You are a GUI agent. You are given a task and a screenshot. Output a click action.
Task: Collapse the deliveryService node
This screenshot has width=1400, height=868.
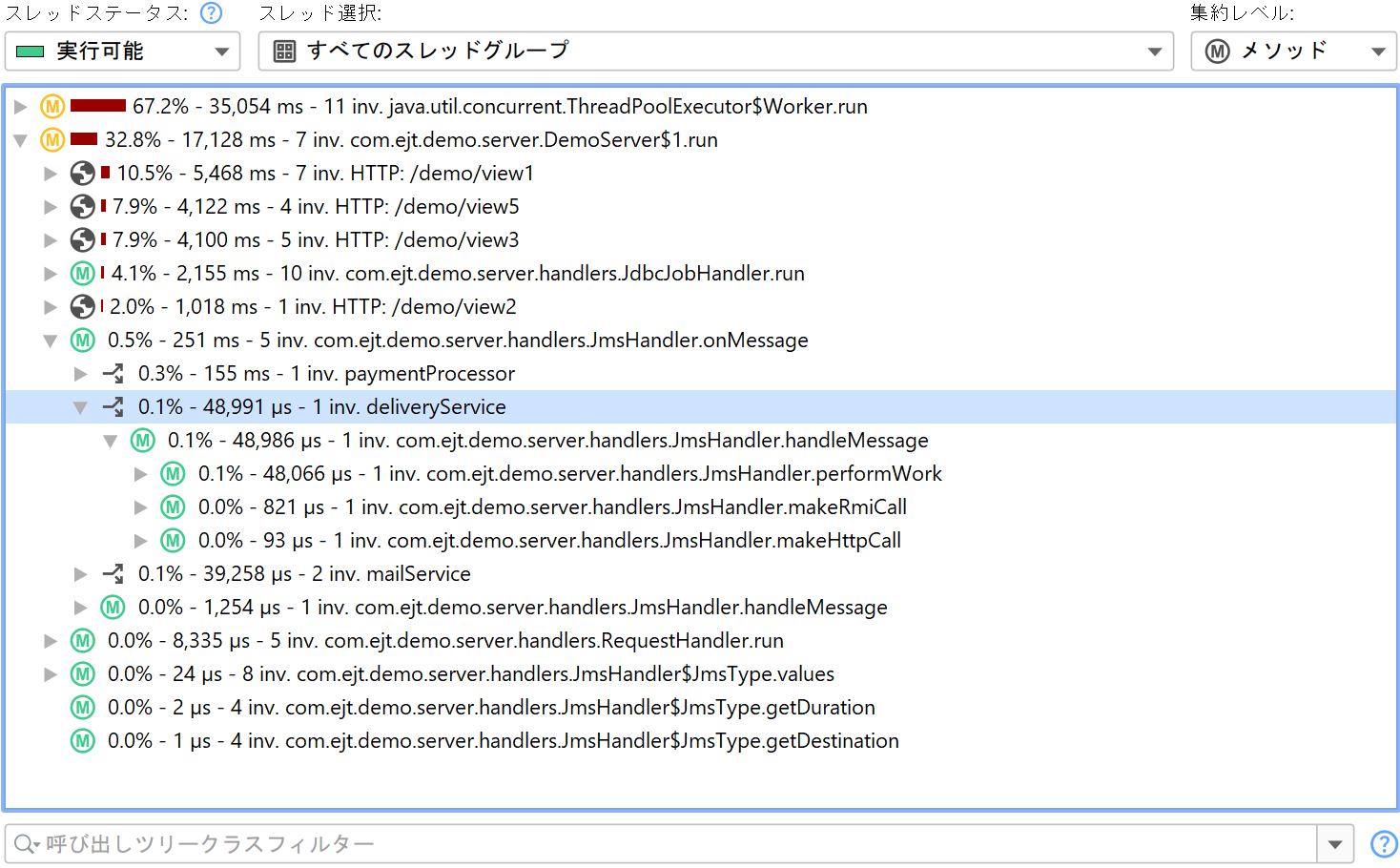click(x=81, y=407)
